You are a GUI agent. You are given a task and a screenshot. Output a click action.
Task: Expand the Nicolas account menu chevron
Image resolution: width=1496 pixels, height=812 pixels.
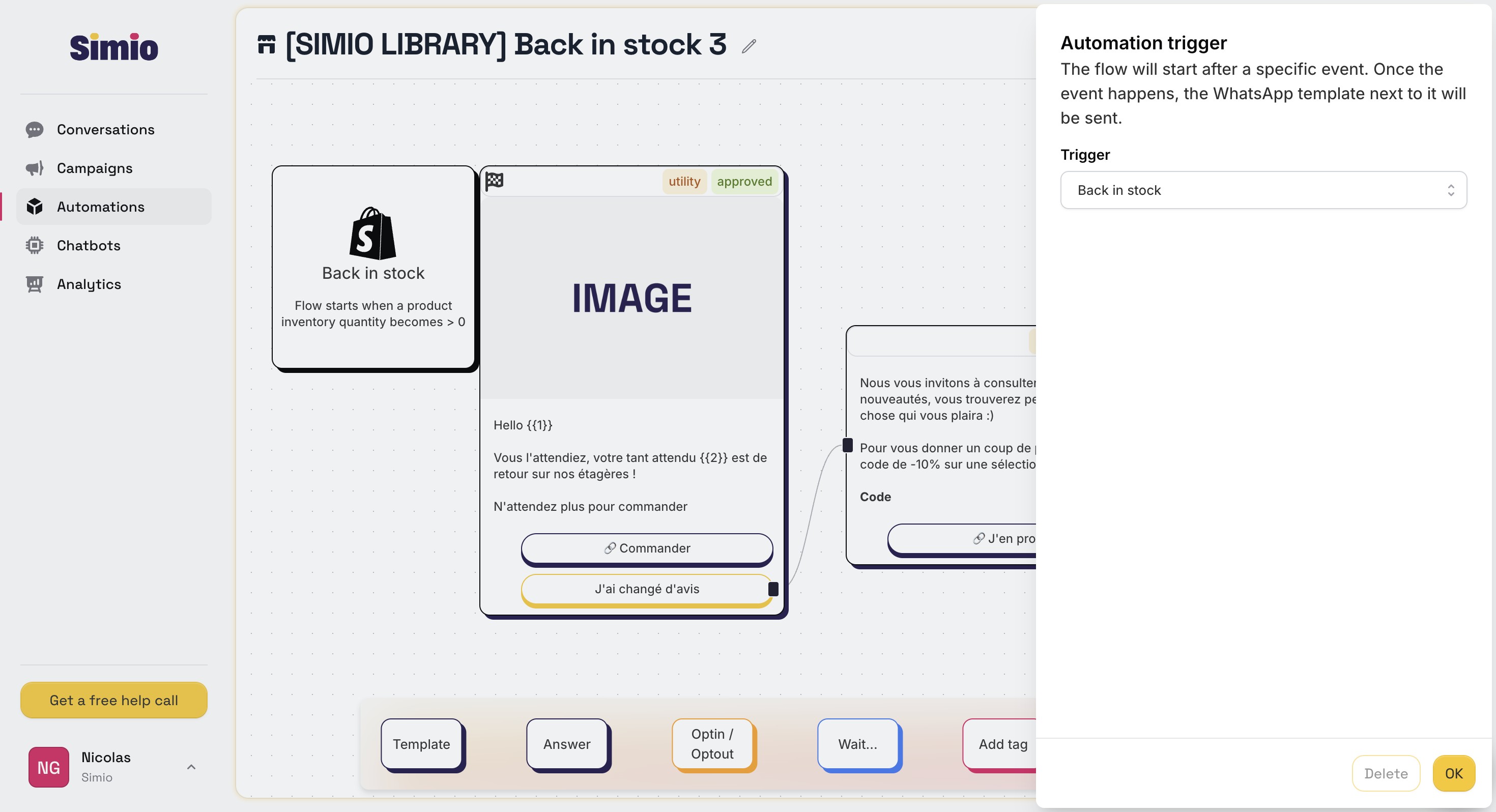click(191, 767)
